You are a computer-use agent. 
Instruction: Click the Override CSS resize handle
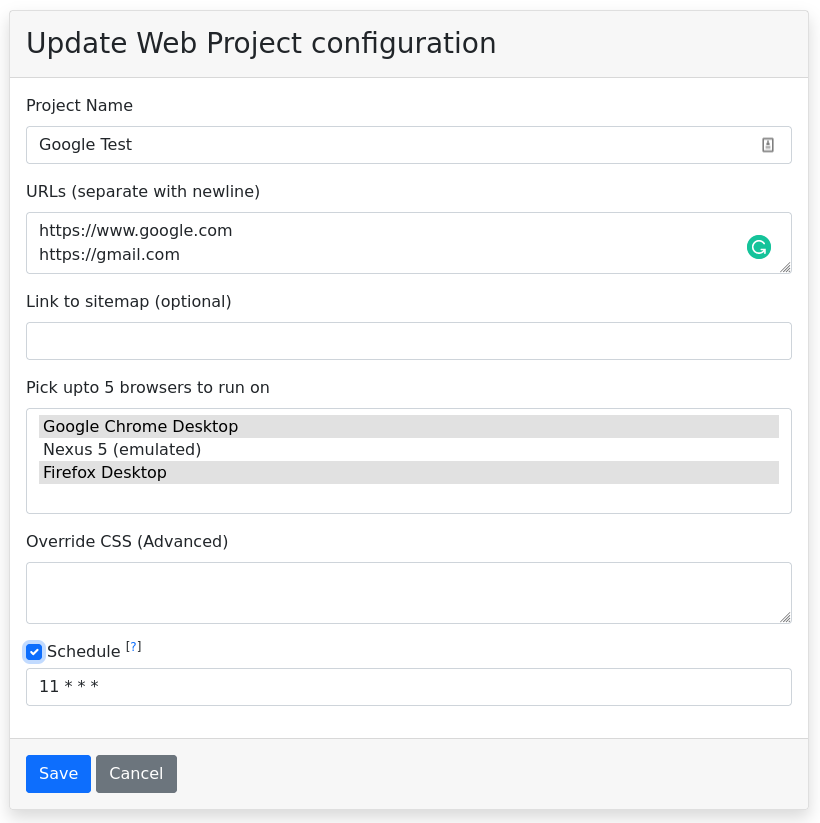click(785, 617)
